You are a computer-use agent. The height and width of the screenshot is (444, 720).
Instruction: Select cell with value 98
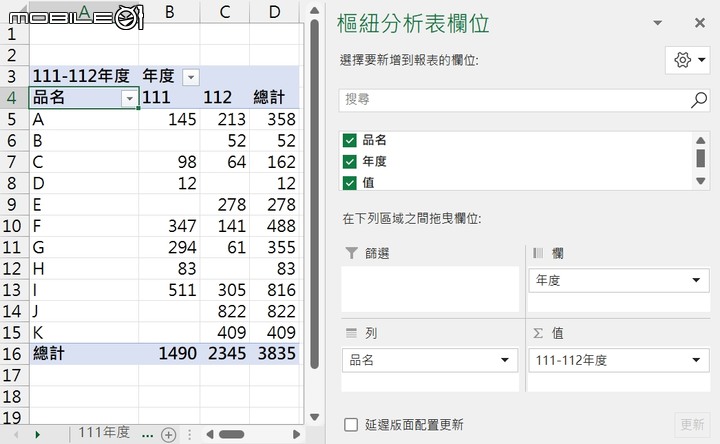(169, 162)
